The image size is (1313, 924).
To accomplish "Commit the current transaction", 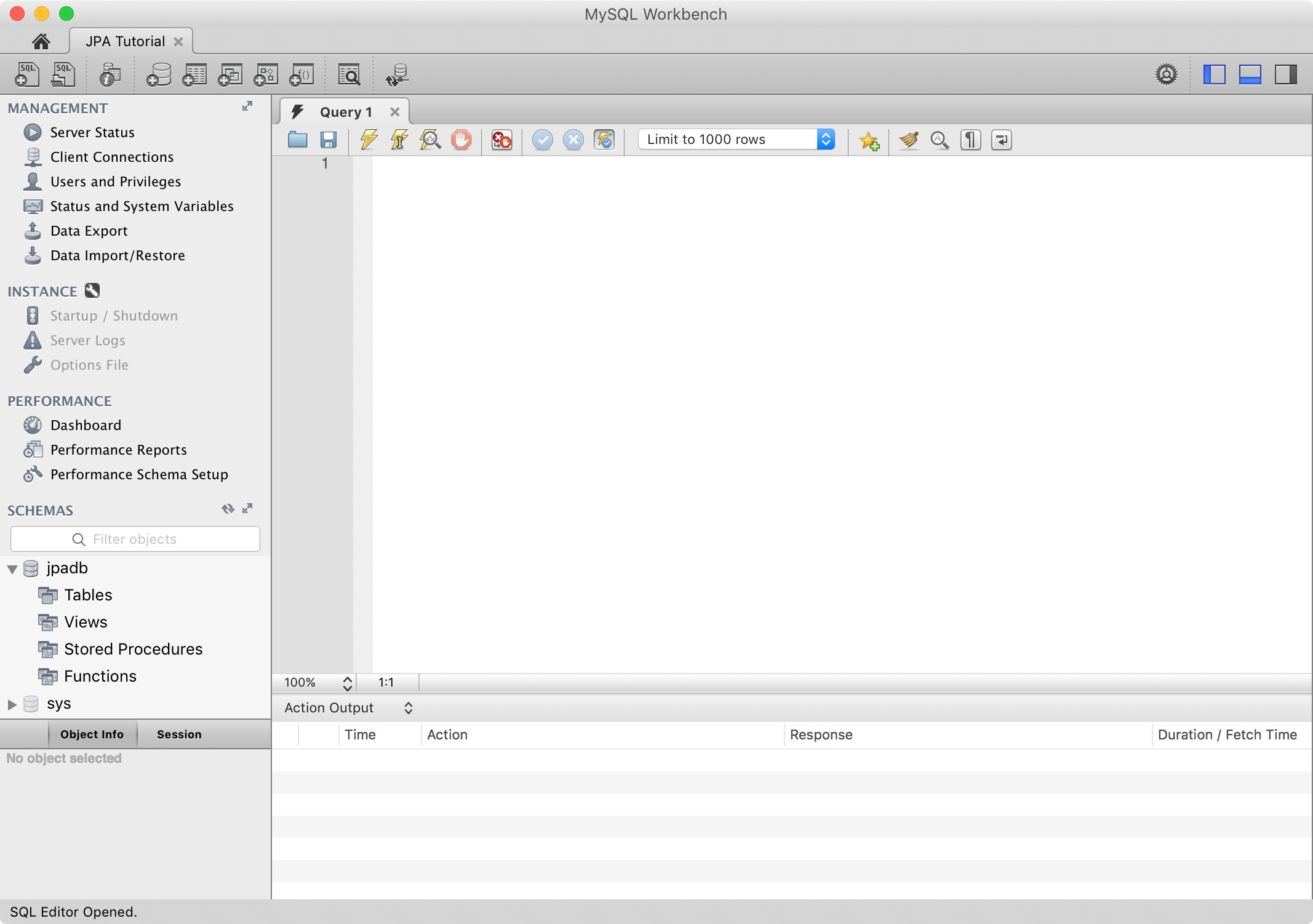I will 542,140.
